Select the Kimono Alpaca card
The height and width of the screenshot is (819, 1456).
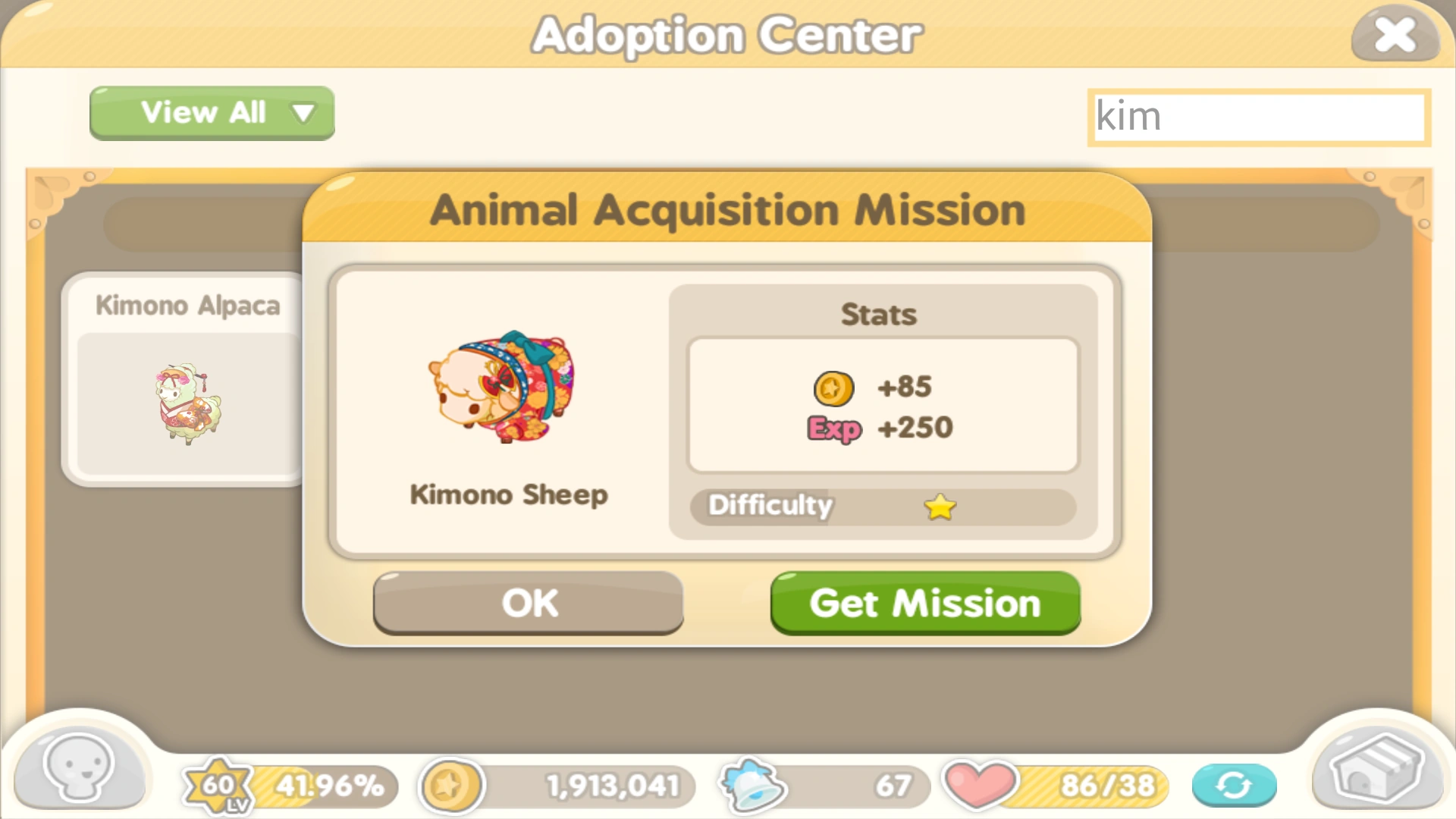coord(184,379)
